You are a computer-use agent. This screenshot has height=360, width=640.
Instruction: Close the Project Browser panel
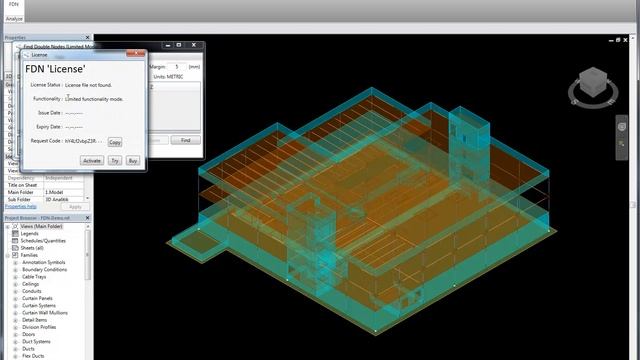(x=87, y=218)
